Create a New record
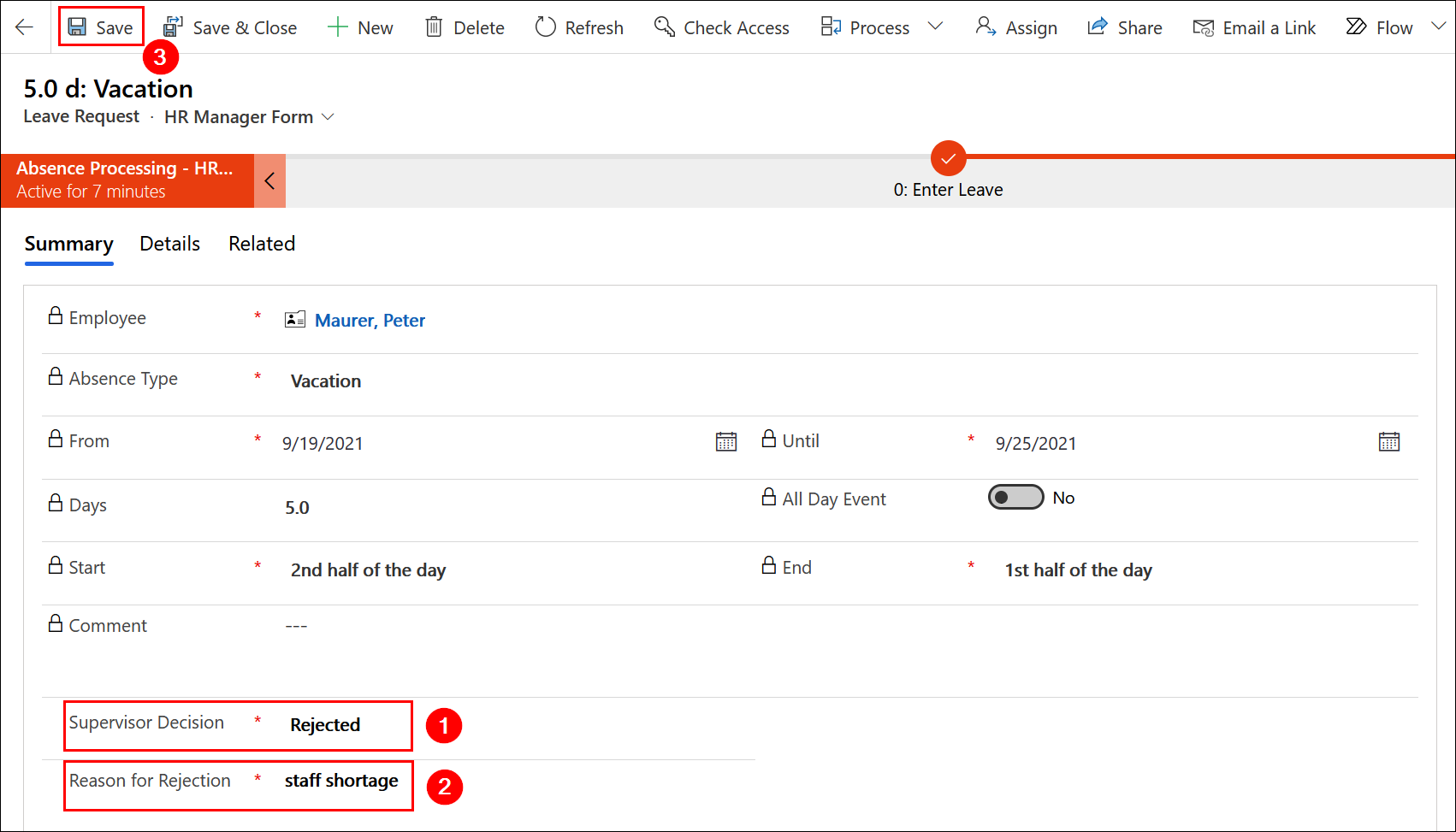 [360, 27]
